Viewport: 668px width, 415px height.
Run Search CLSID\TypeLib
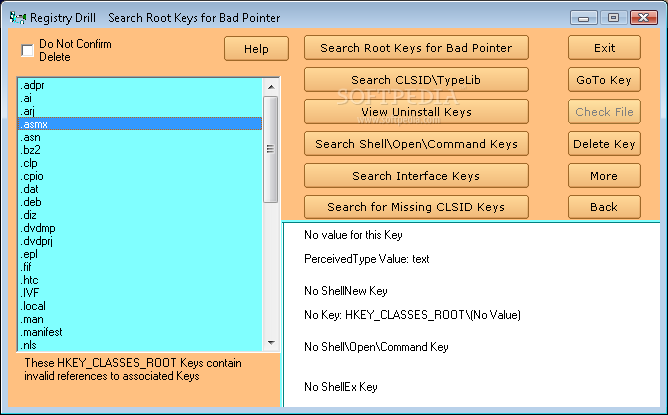[x=416, y=80]
